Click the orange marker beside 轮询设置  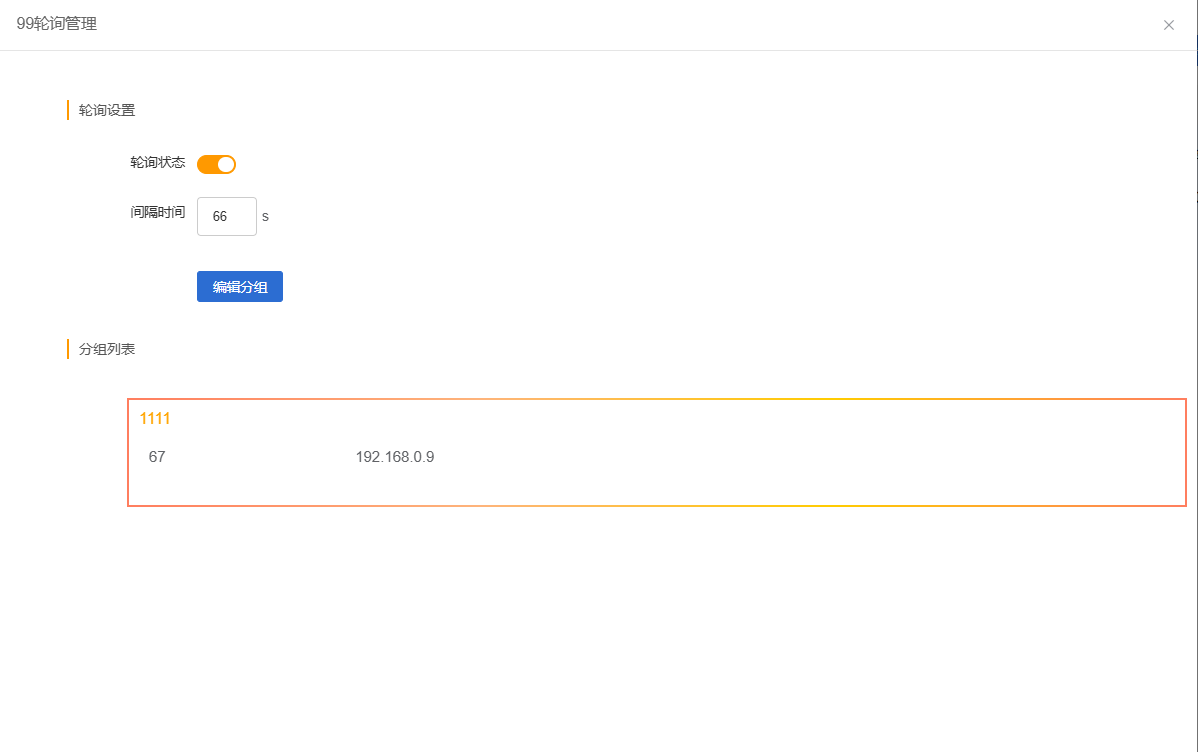click(x=68, y=110)
